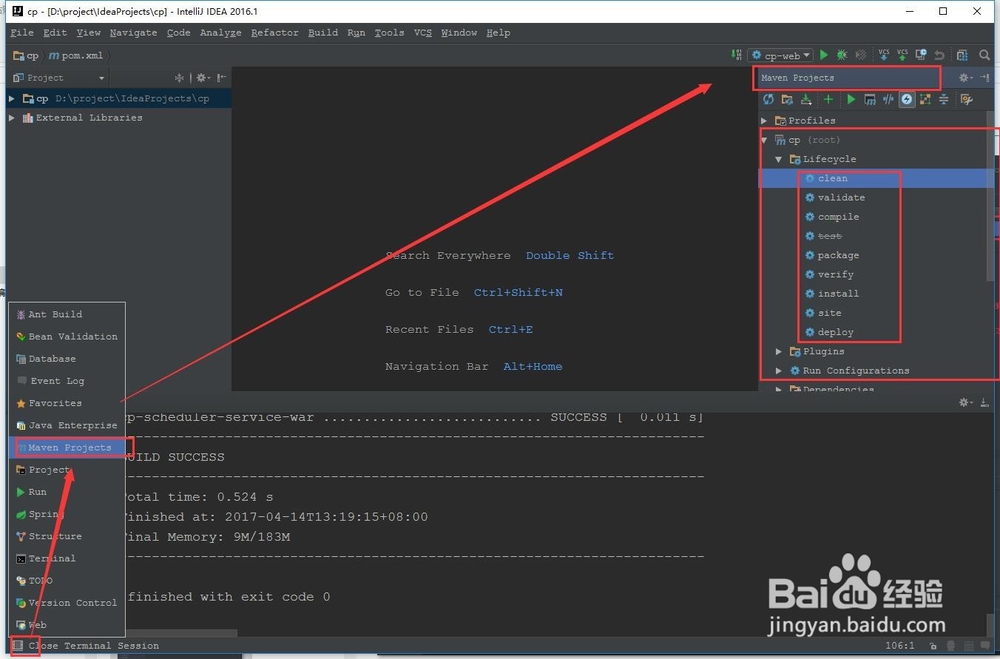The width and height of the screenshot is (1000, 659).
Task: Toggle Maven offline mode
Action: pyautogui.click(x=888, y=99)
